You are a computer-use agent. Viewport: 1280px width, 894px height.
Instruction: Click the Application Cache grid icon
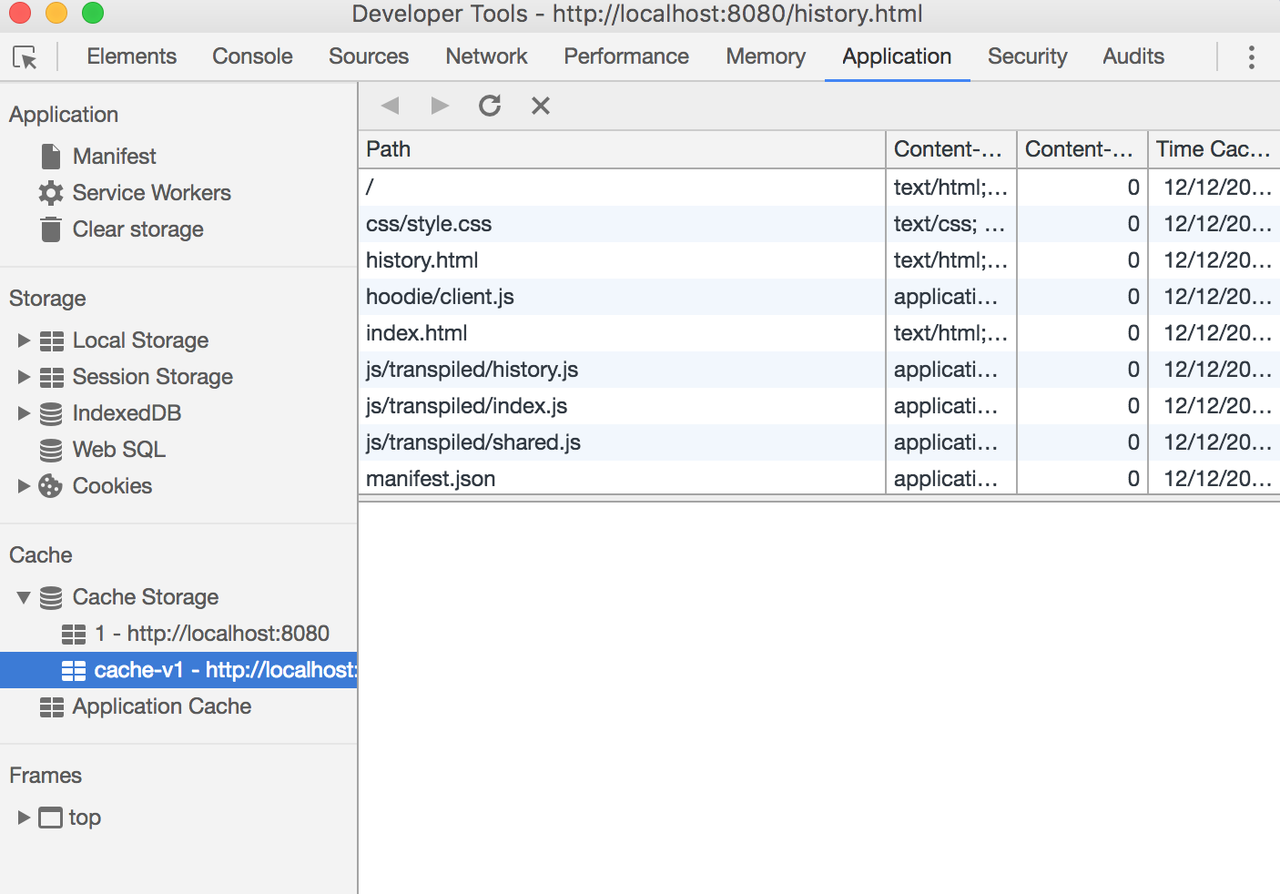pos(52,707)
